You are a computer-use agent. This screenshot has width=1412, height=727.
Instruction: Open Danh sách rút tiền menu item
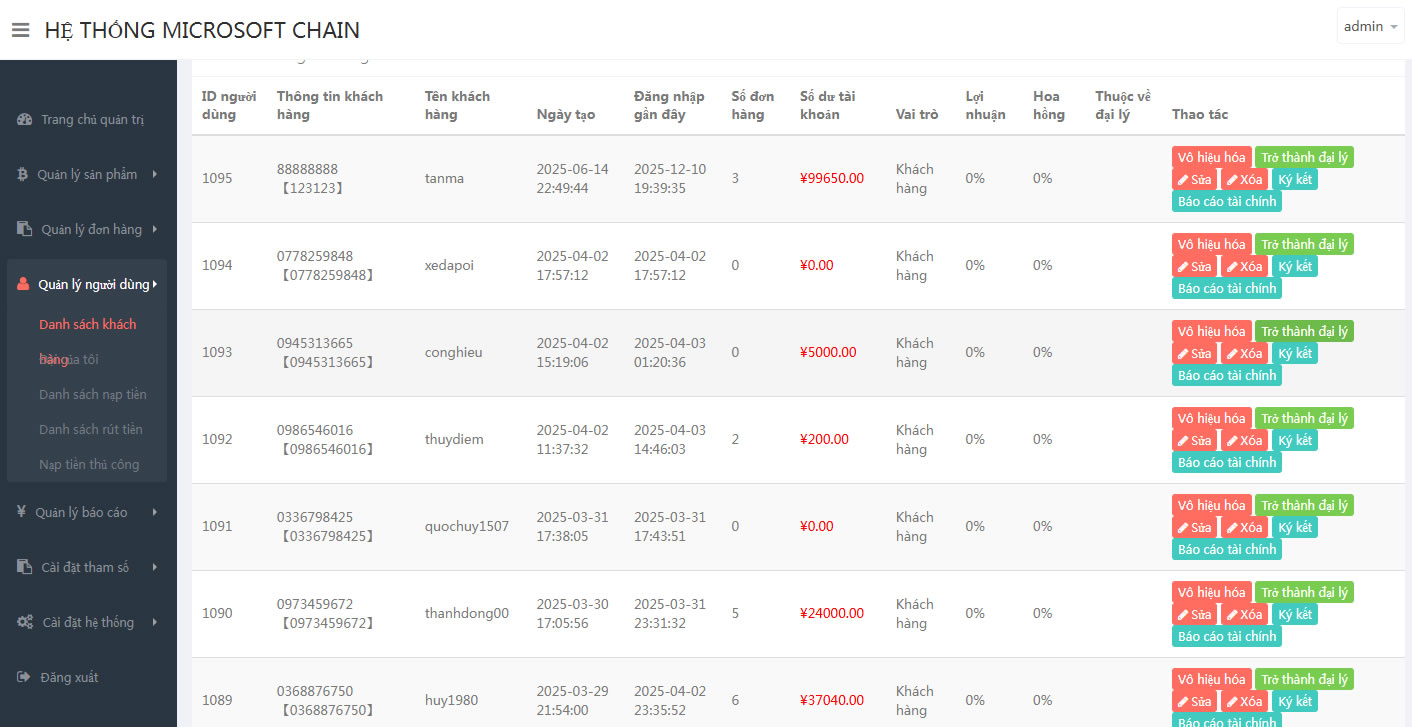coord(90,429)
